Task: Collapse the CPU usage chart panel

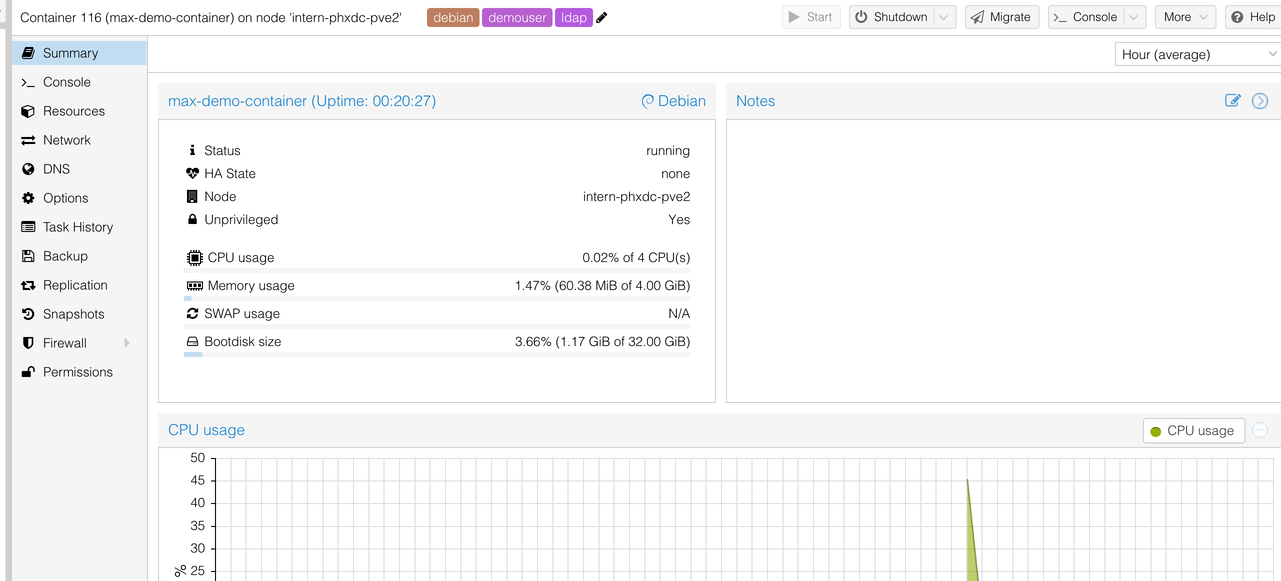Action: [x=1262, y=430]
